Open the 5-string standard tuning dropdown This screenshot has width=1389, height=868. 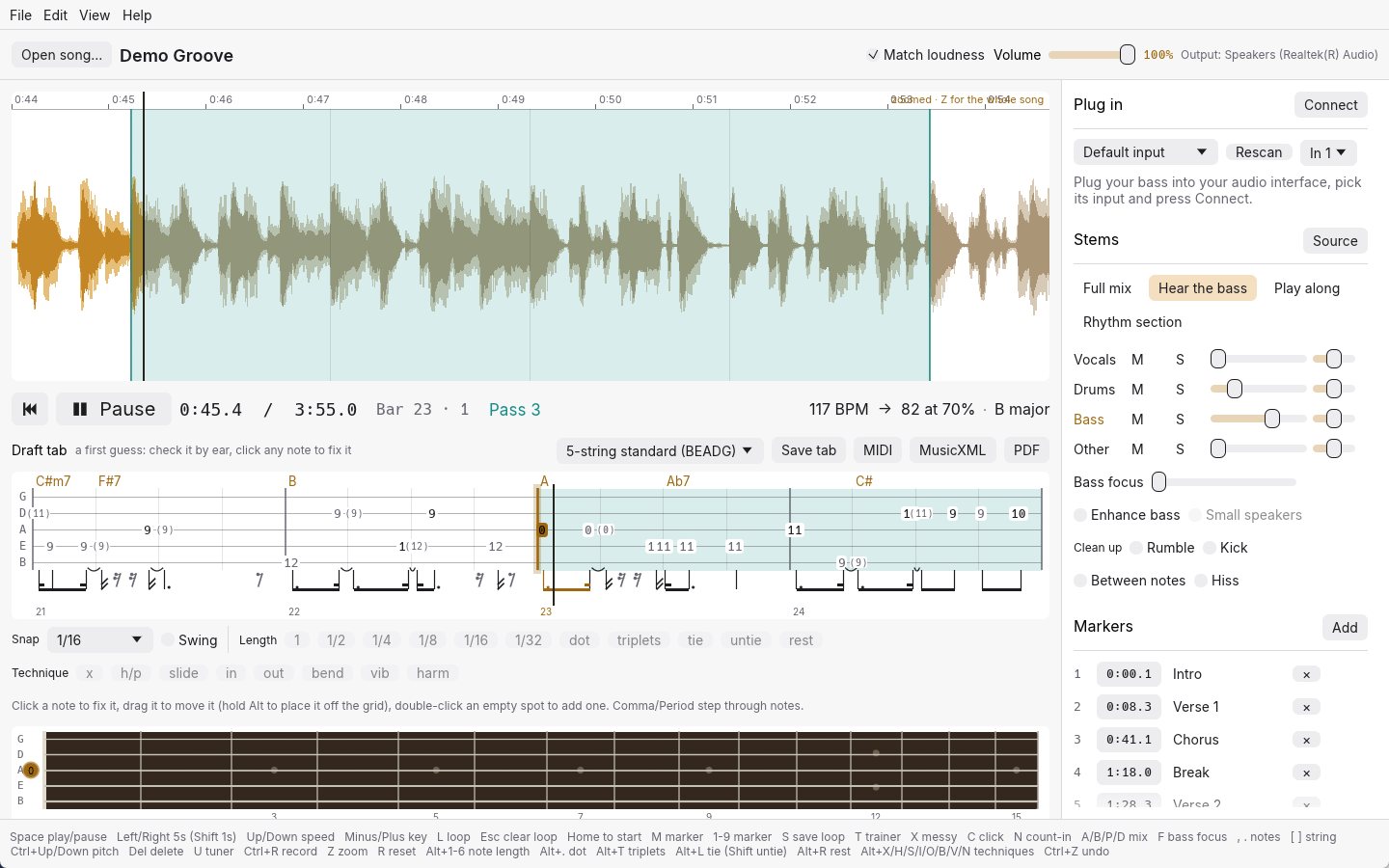click(x=660, y=450)
